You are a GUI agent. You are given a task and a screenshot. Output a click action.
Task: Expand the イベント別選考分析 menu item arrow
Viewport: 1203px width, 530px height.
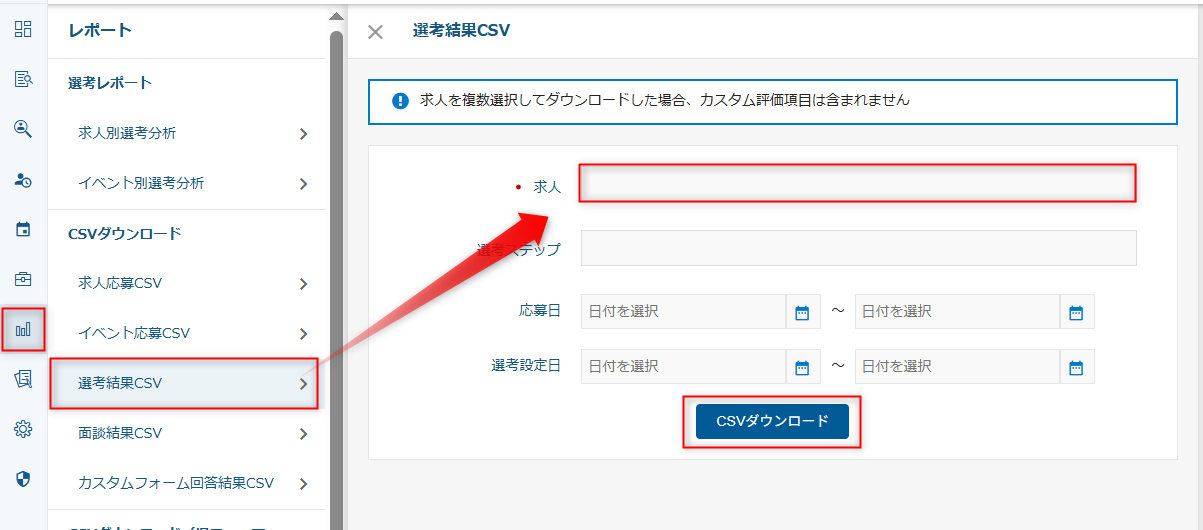point(303,184)
